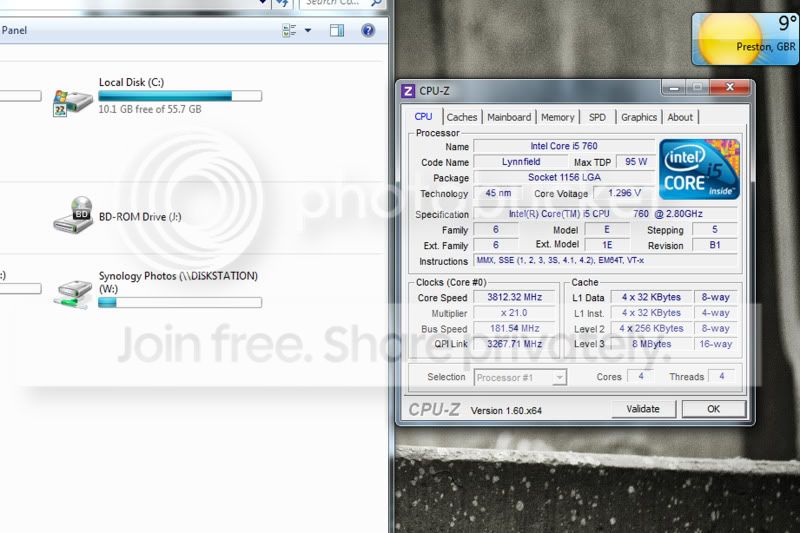Viewport: 800px width, 533px height.
Task: Switch to the Mainboard tab
Action: [x=509, y=117]
